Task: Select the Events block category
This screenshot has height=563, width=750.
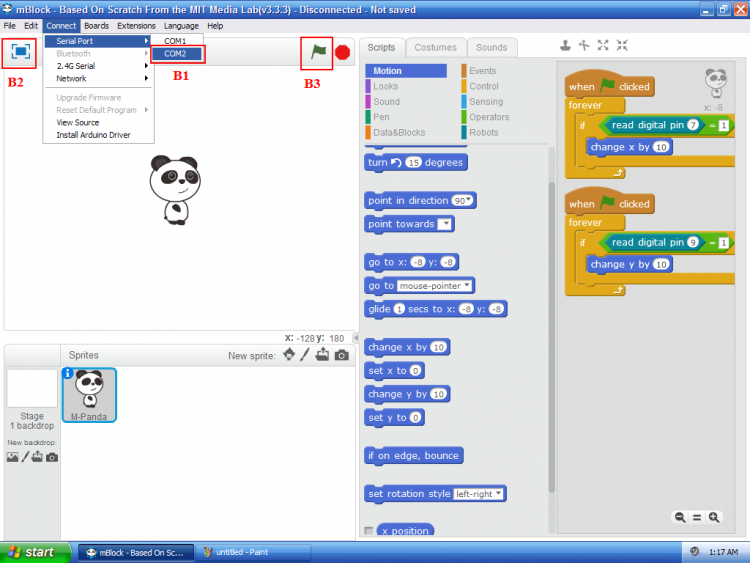Action: coord(502,71)
